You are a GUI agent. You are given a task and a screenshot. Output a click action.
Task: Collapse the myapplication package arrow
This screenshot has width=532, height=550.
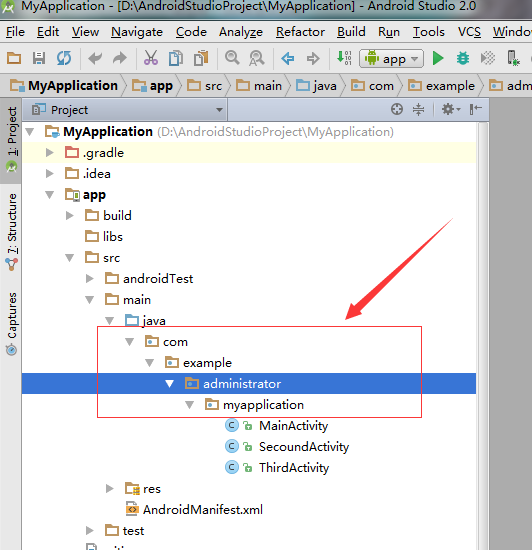coord(190,405)
